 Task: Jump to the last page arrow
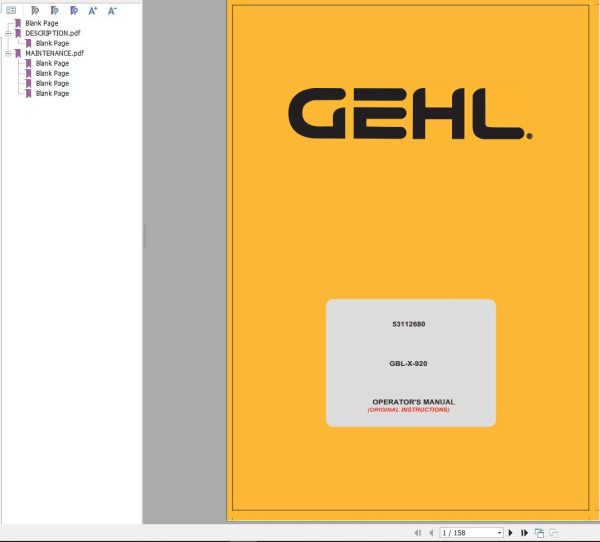tap(525, 532)
